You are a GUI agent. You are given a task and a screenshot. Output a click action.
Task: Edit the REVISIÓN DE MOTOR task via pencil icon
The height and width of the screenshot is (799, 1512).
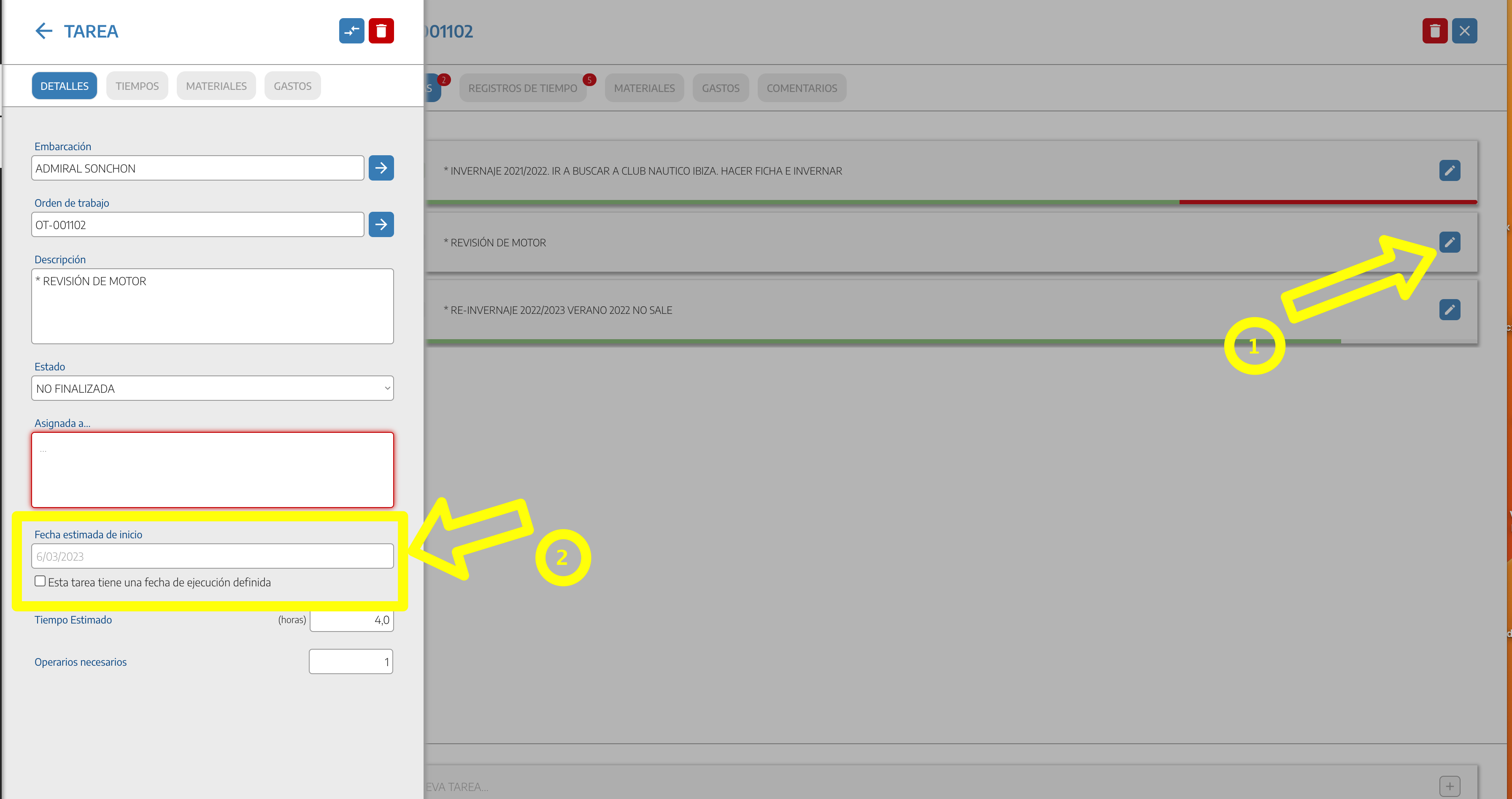[1449, 243]
